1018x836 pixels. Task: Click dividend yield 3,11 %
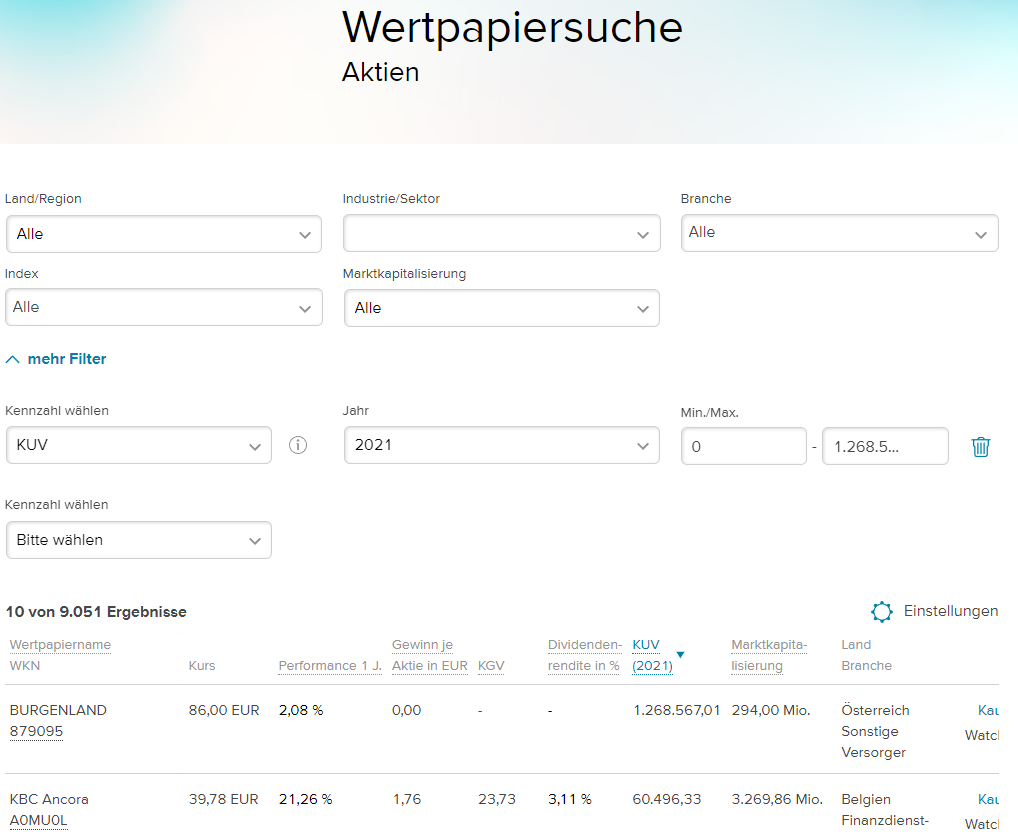(569, 800)
